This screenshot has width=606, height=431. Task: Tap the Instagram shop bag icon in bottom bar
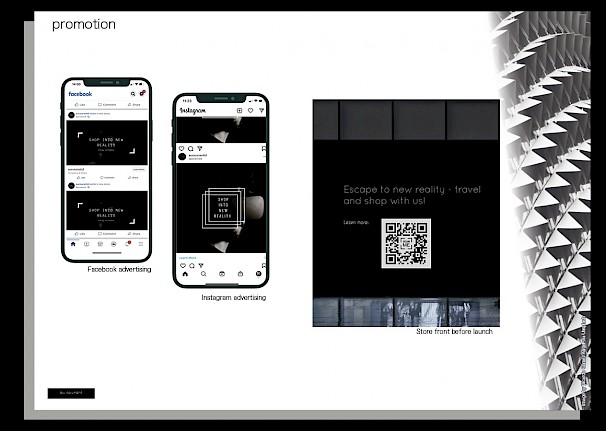coord(240,273)
